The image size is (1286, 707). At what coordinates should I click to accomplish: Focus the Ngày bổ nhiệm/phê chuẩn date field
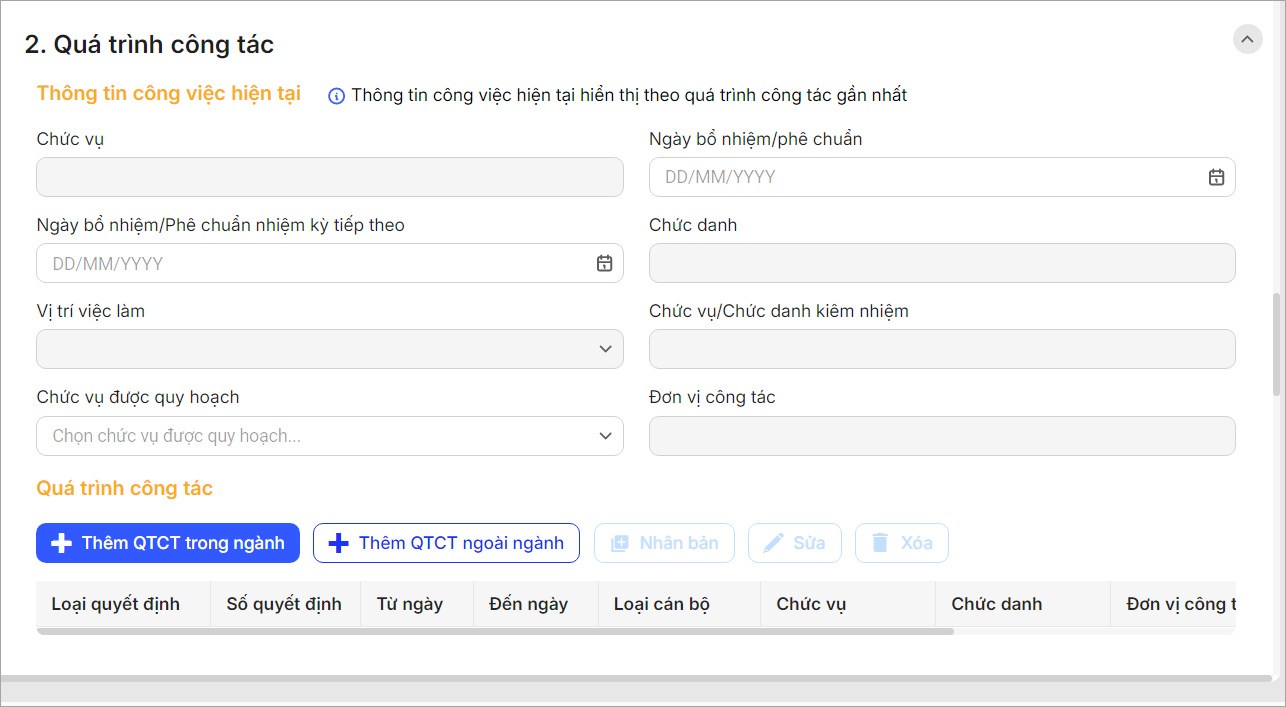920,177
